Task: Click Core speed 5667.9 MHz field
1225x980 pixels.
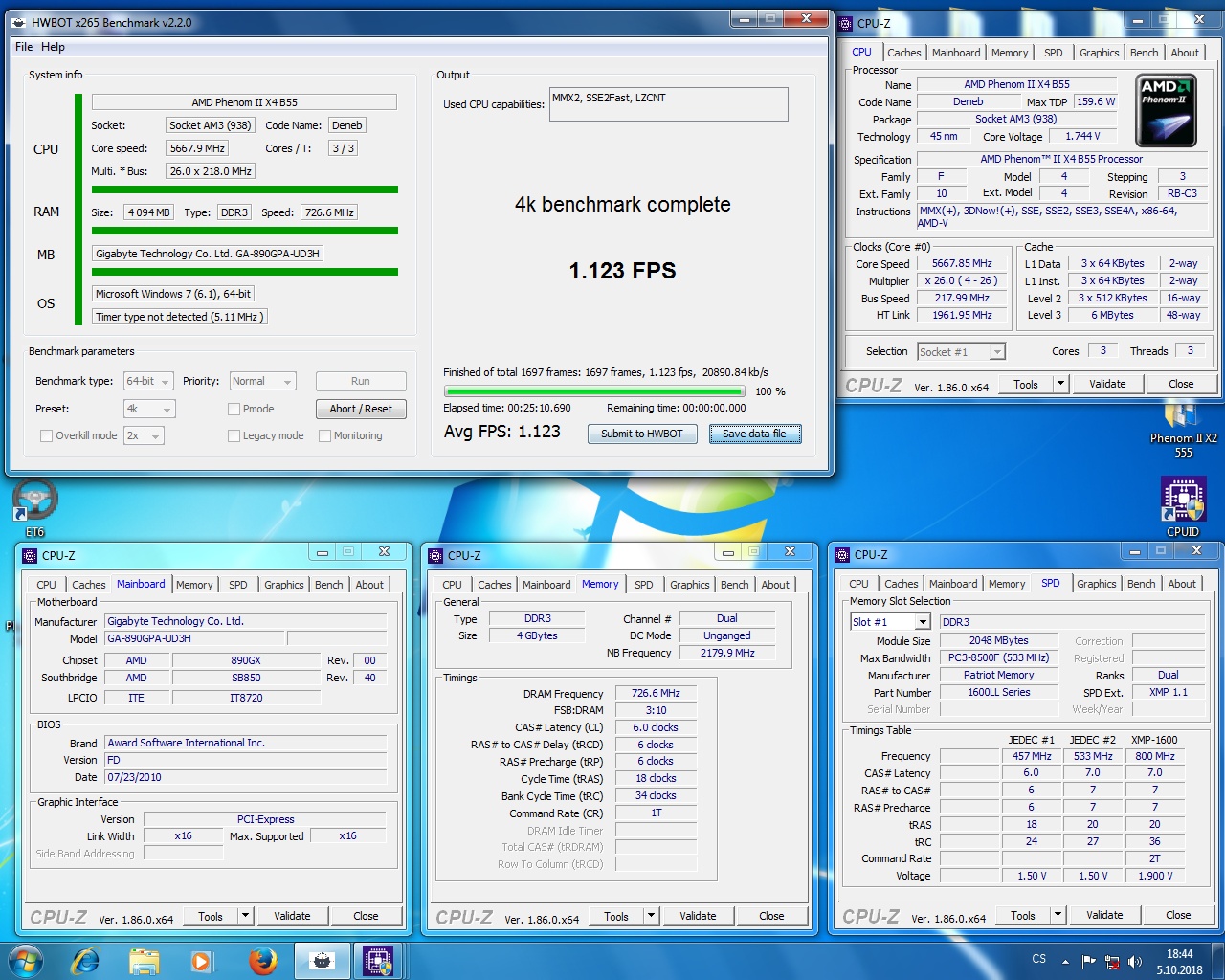Action: point(197,148)
